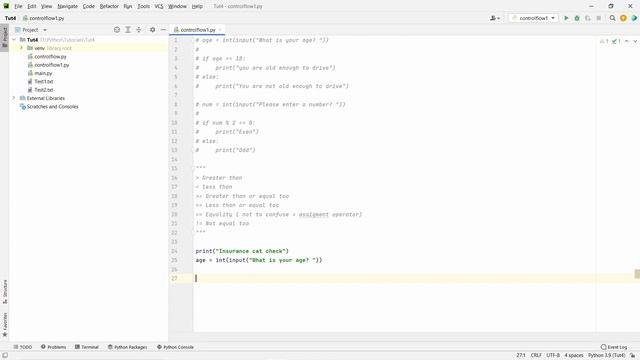Expand the venv folder
640x360 pixels.
point(21,48)
